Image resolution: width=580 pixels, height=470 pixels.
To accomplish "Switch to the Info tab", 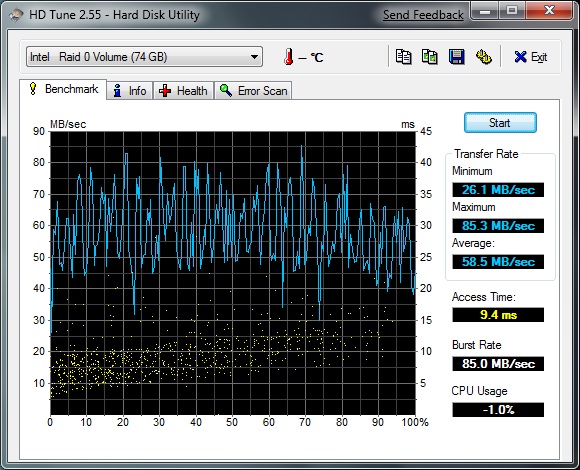I will pyautogui.click(x=130, y=91).
